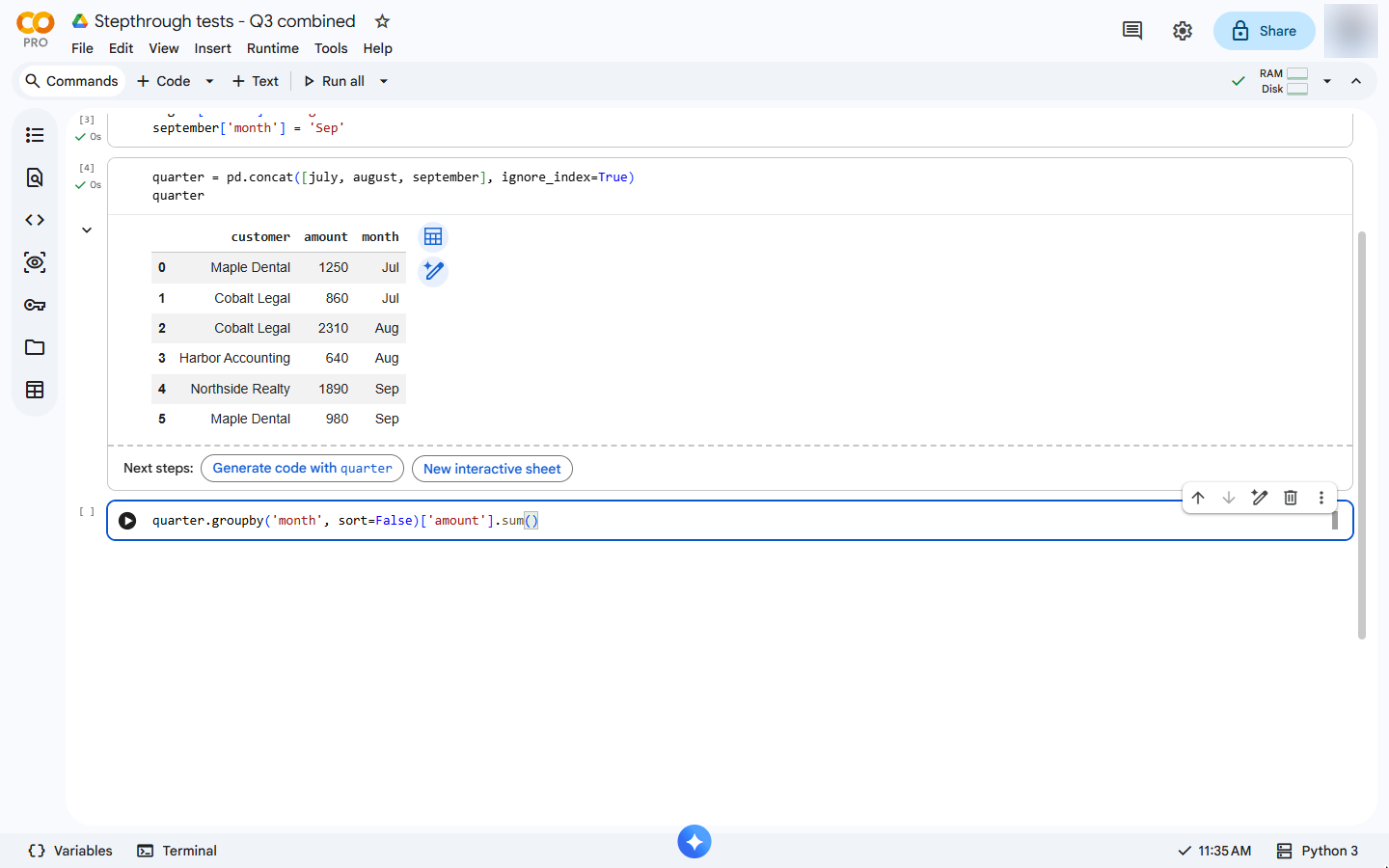Open the Files folder panel
Screen dimensions: 1389x868
(35, 347)
